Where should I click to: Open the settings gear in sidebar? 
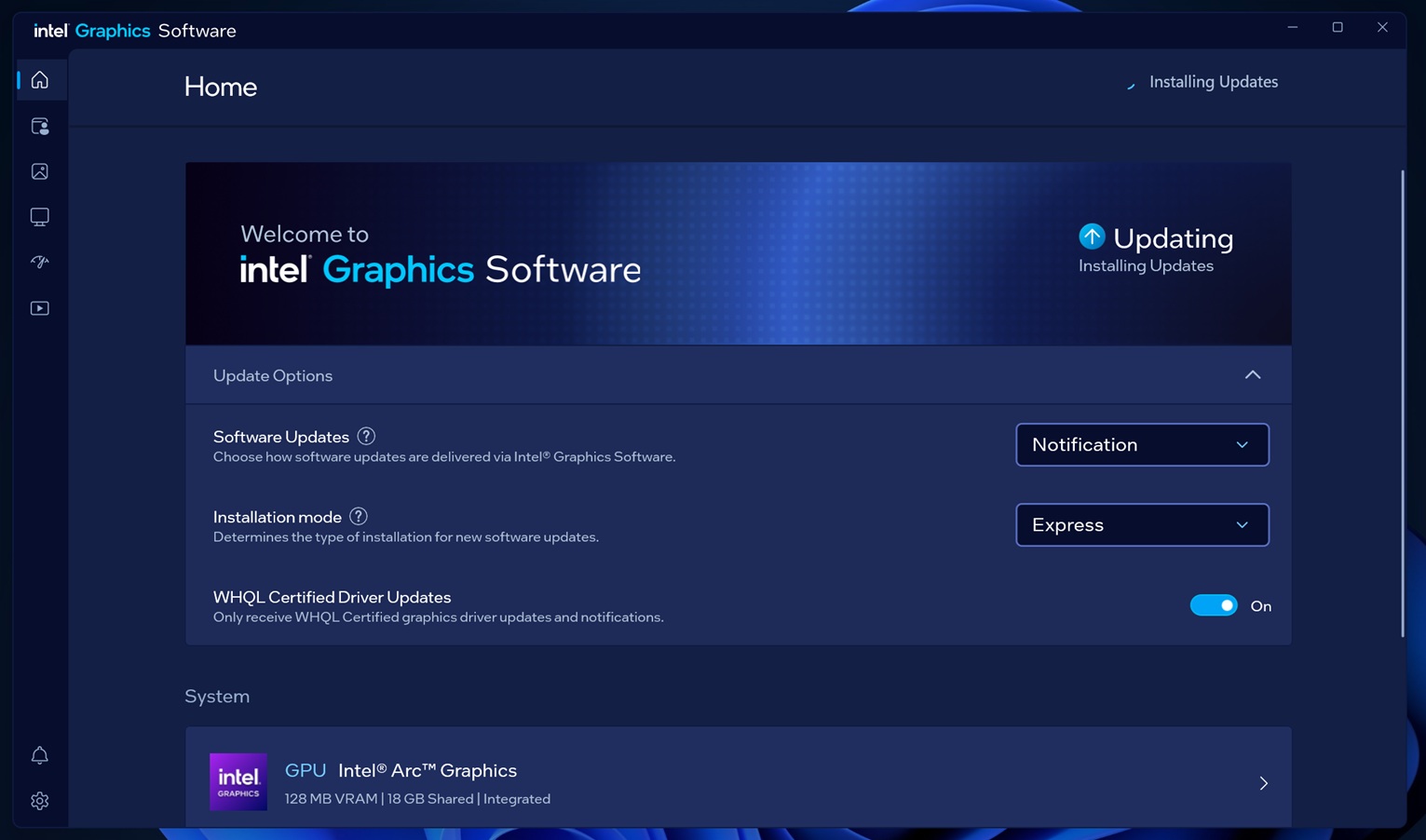[40, 801]
